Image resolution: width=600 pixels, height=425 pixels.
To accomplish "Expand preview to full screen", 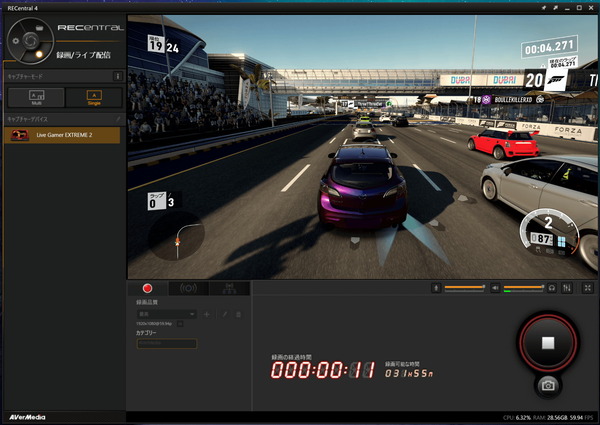I will pyautogui.click(x=588, y=288).
